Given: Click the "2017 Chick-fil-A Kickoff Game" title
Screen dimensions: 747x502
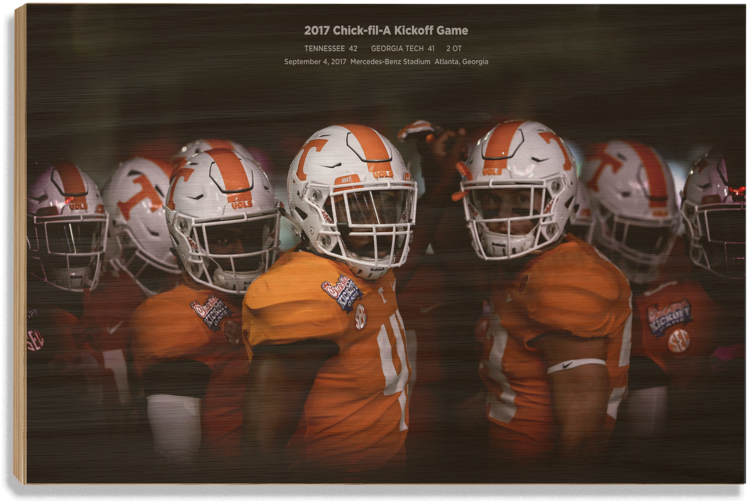Looking at the screenshot, I should coord(386,30).
